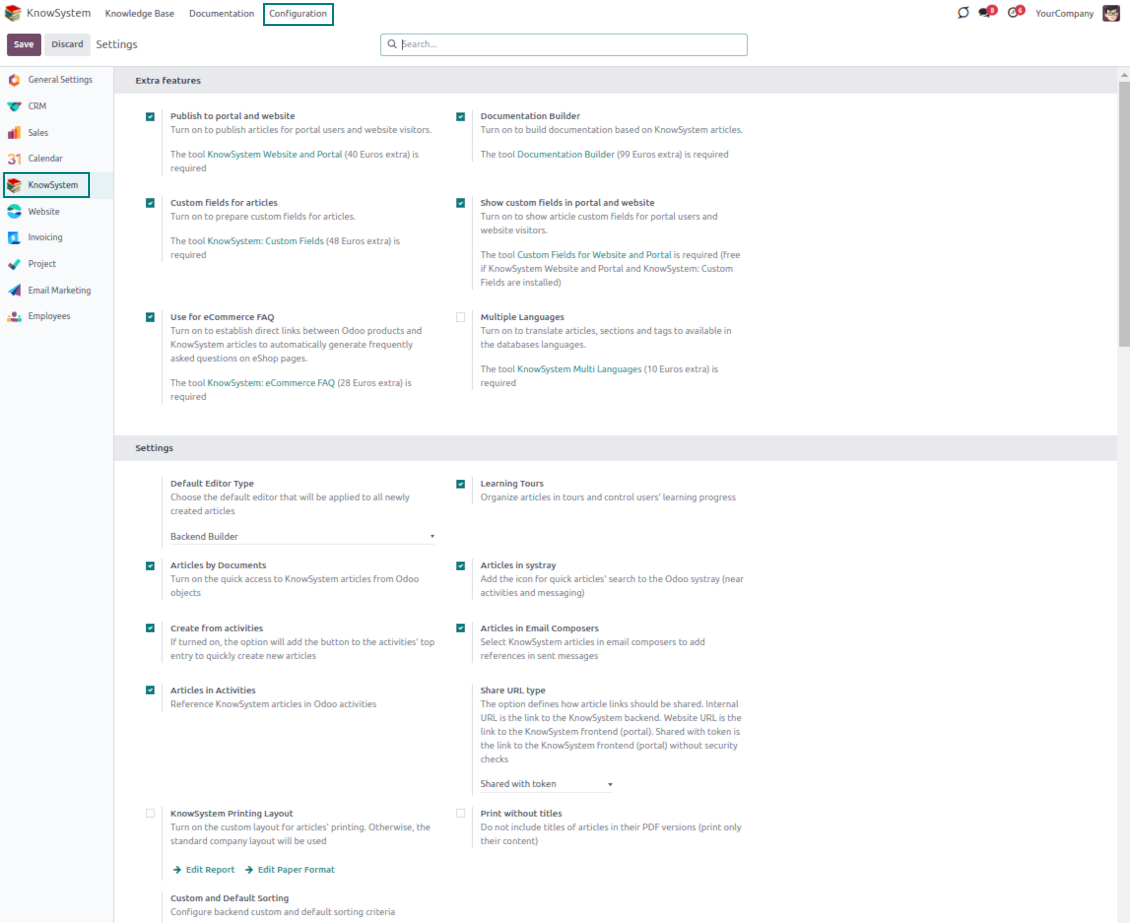The width and height of the screenshot is (1130, 923).
Task: Click the Save button
Action: [24, 44]
